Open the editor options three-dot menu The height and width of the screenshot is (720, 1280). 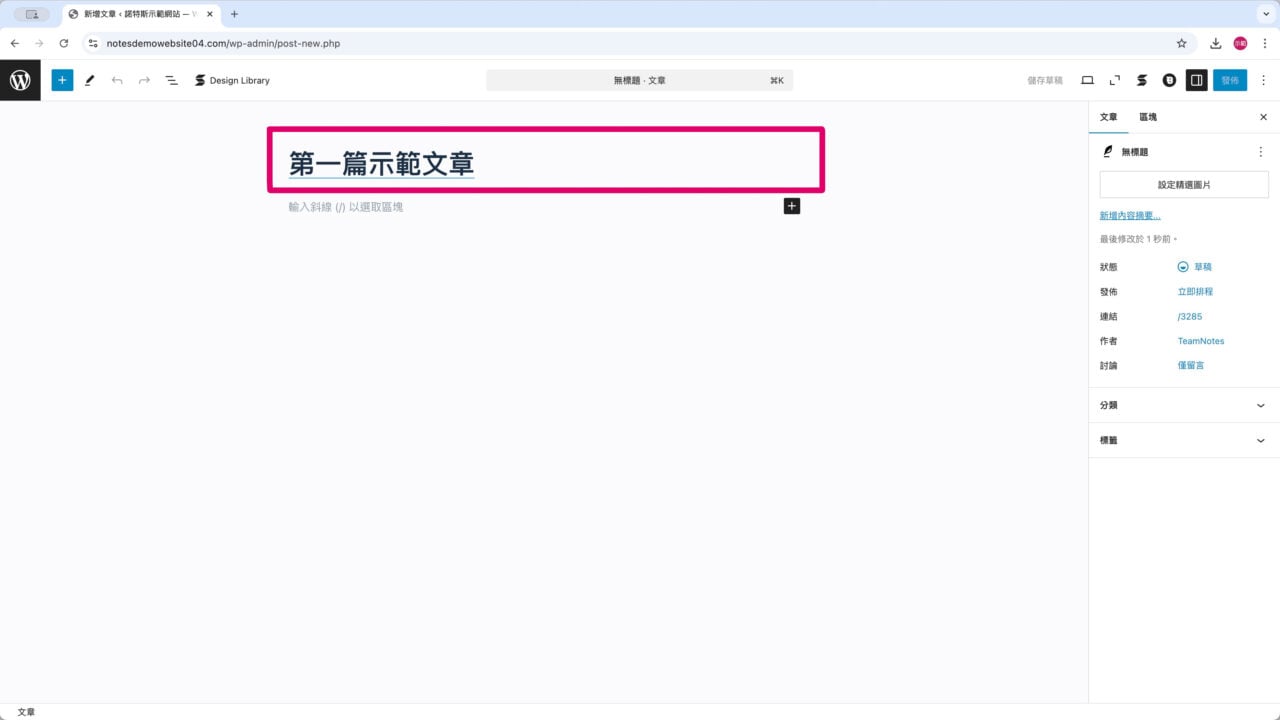(x=1263, y=80)
